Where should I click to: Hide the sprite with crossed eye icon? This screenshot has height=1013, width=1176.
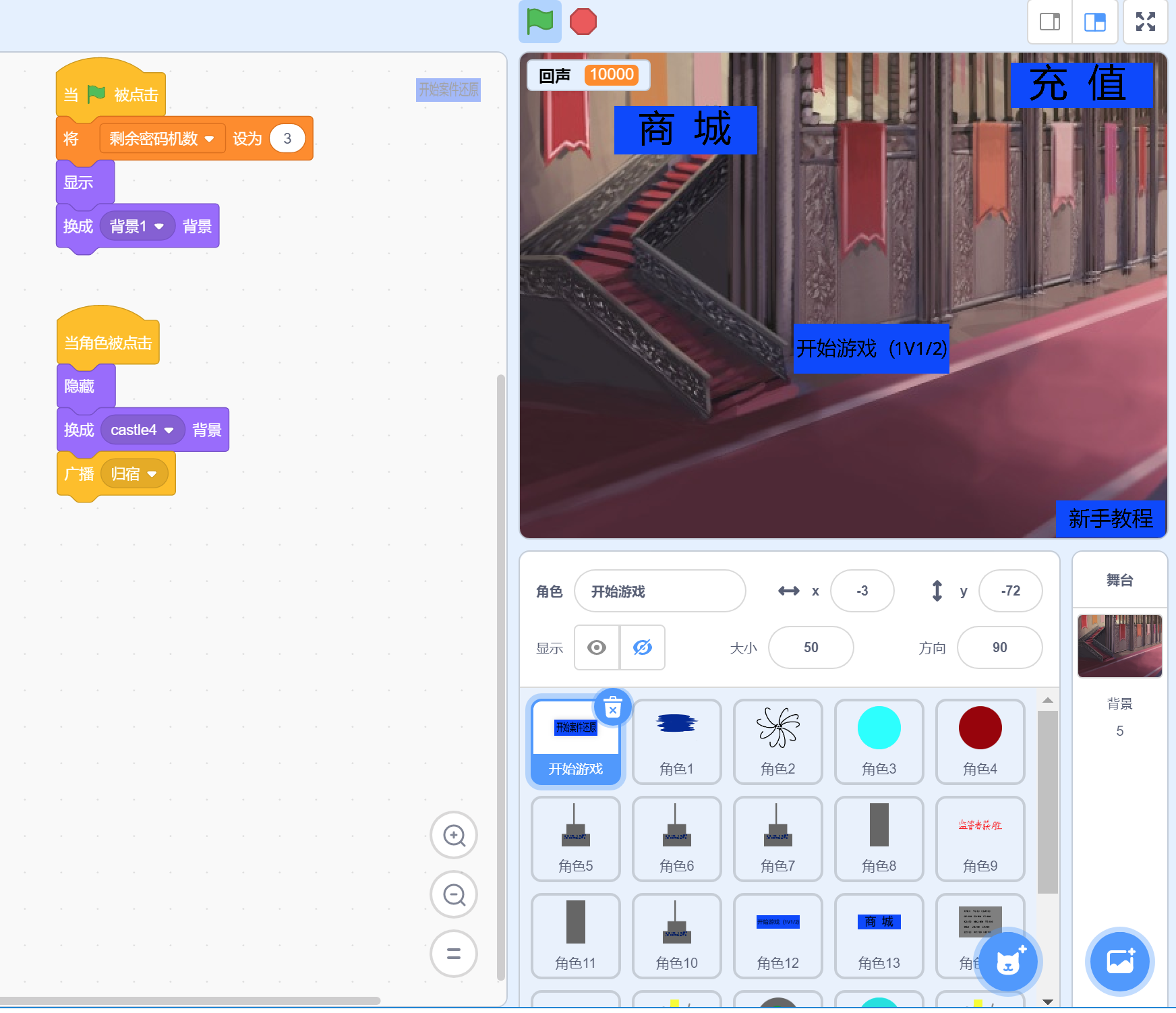pyautogui.click(x=643, y=647)
